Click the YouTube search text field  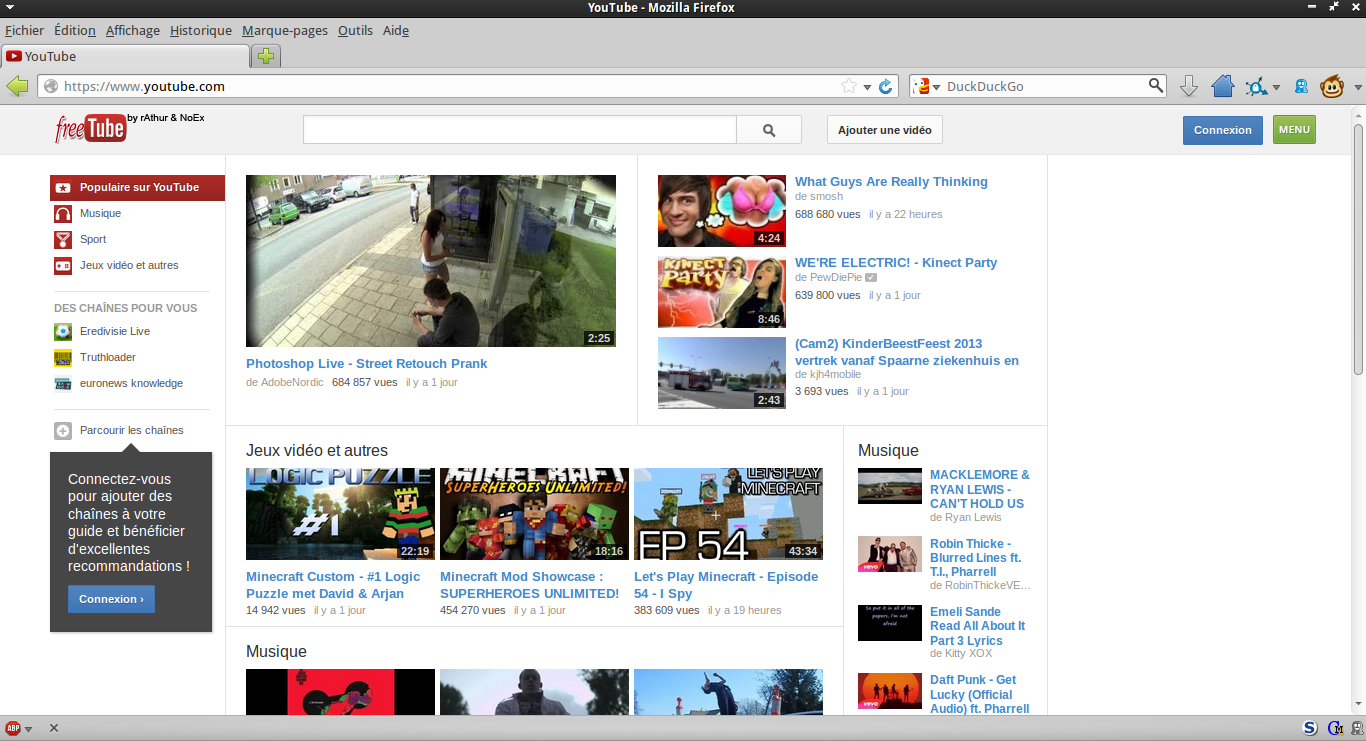click(x=519, y=130)
